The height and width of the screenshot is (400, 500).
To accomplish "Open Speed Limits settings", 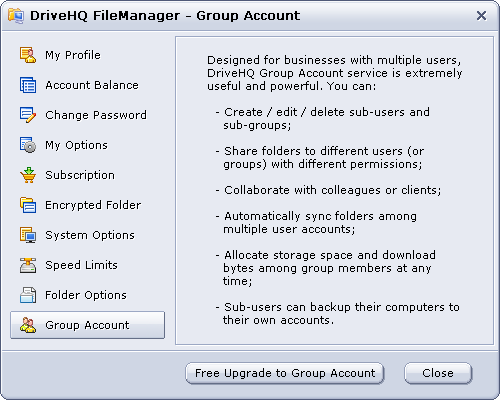I will coord(81,265).
